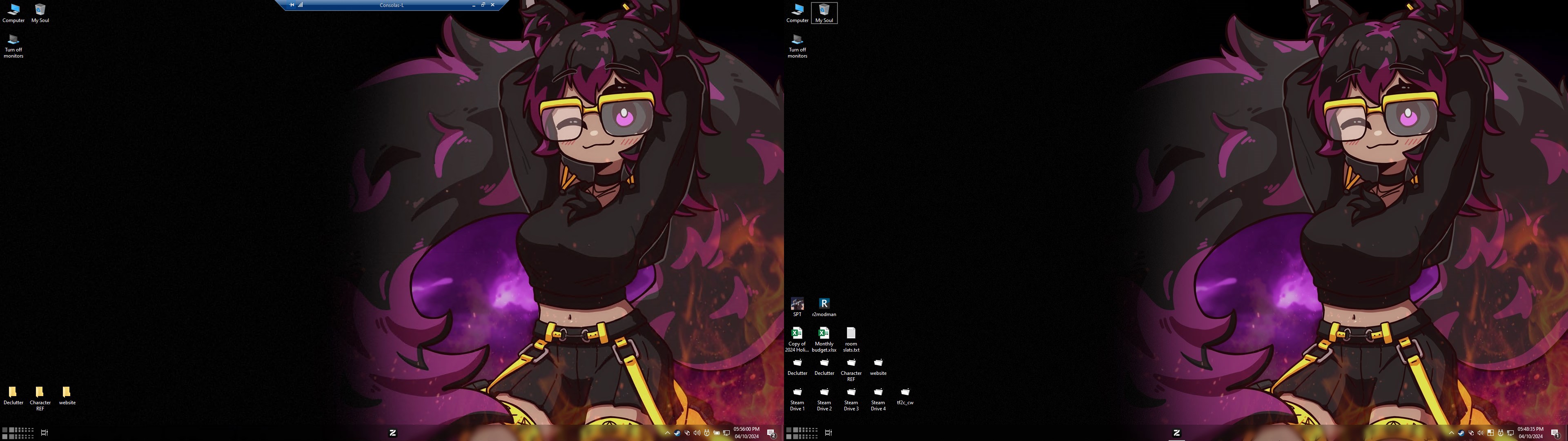
Task: Toggle the pin icon on the Consolas-L connection bar
Action: pos(292,5)
